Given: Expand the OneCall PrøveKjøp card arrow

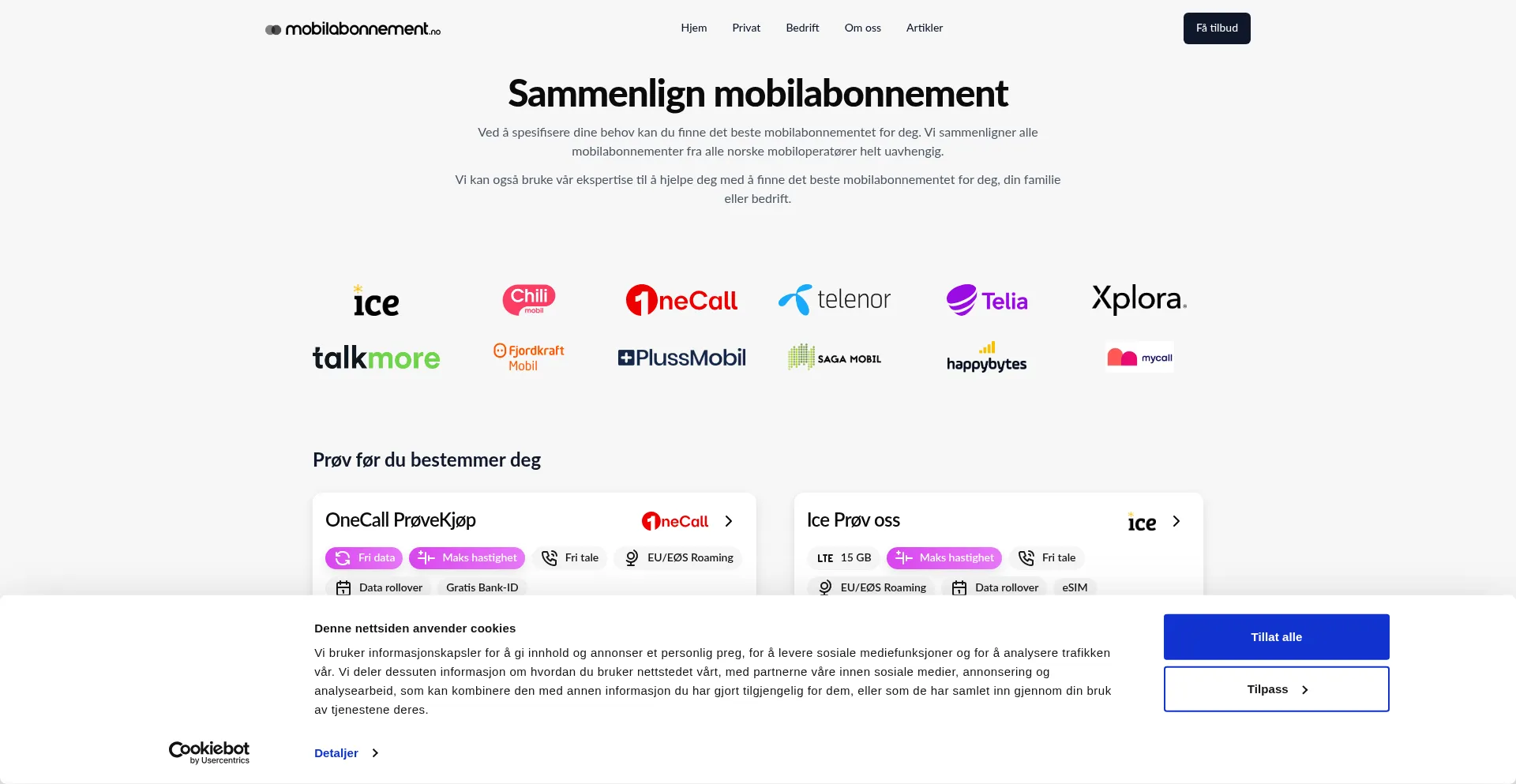Looking at the screenshot, I should point(729,521).
